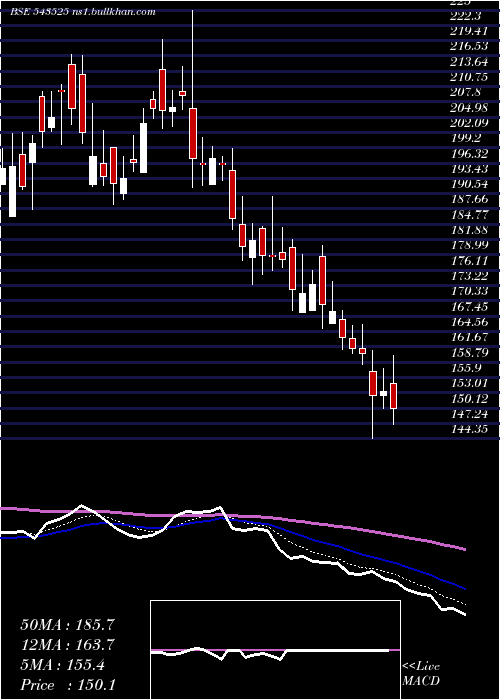Click the 216.53 price axis label
Screen dimensions: 500x700
coord(468,46)
